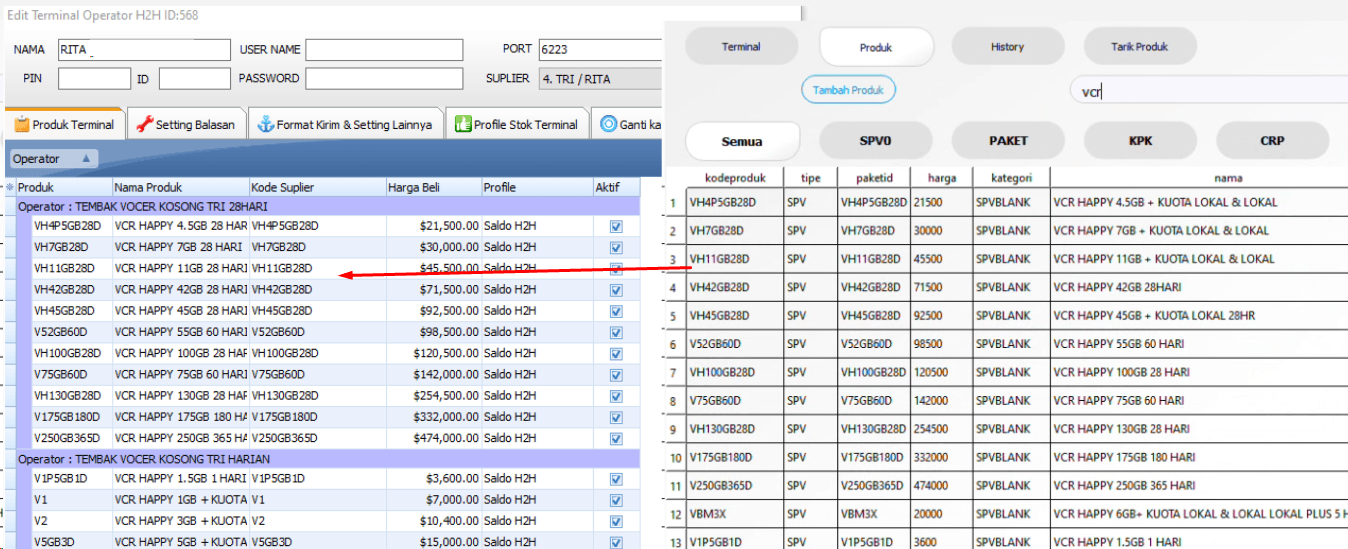
Task: Click the Tarik Produk button
Action: [1139, 47]
